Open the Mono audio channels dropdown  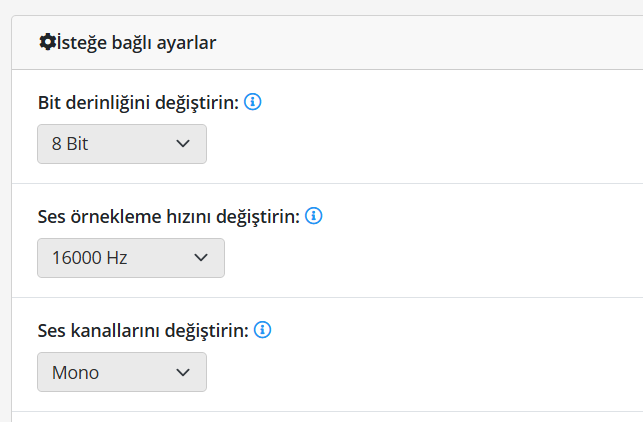121,372
